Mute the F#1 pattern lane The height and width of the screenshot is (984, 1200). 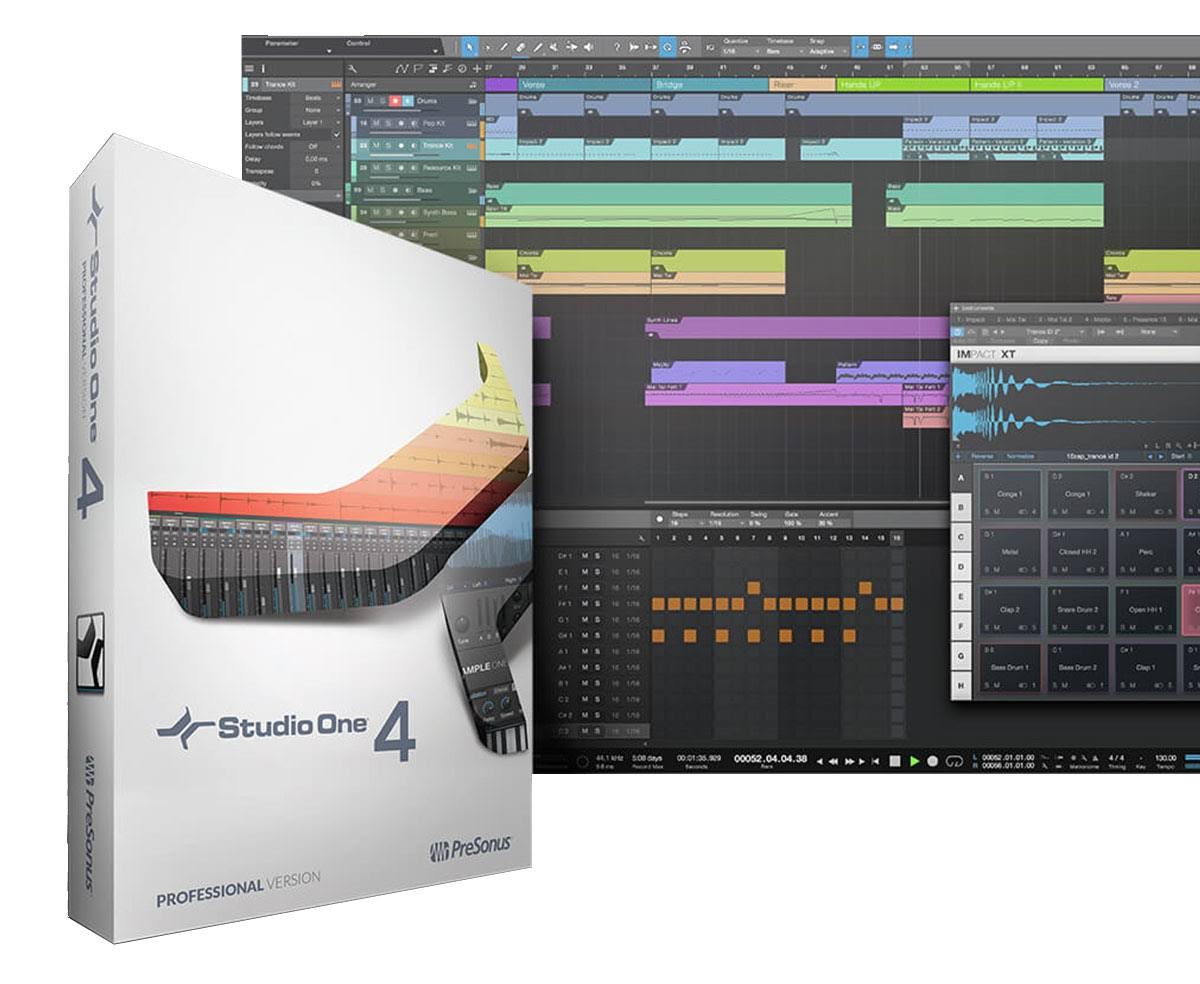(x=584, y=604)
